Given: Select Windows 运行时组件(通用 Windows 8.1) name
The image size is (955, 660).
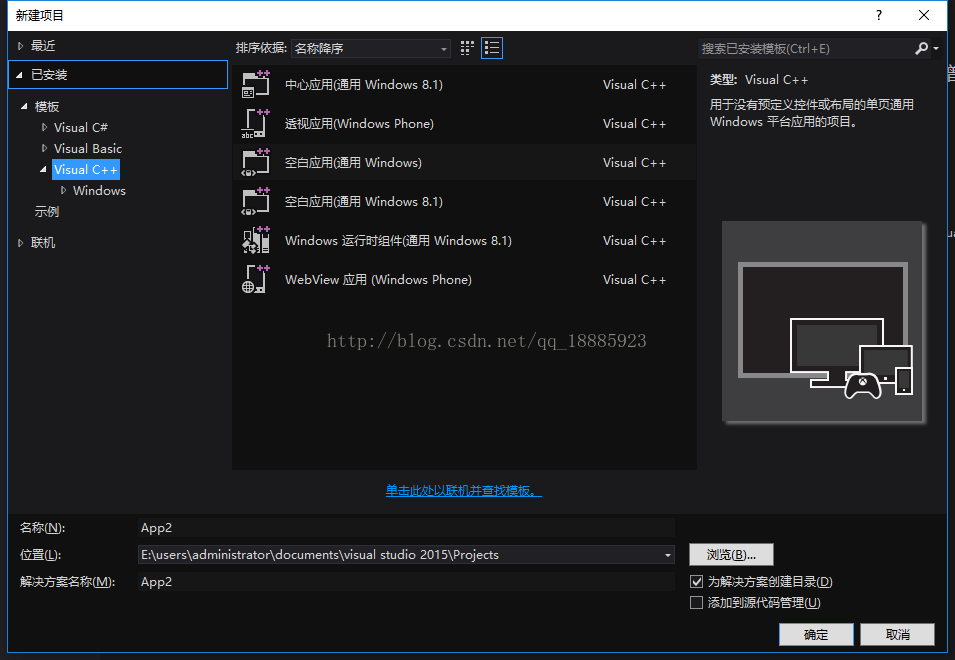Looking at the screenshot, I should [x=398, y=240].
